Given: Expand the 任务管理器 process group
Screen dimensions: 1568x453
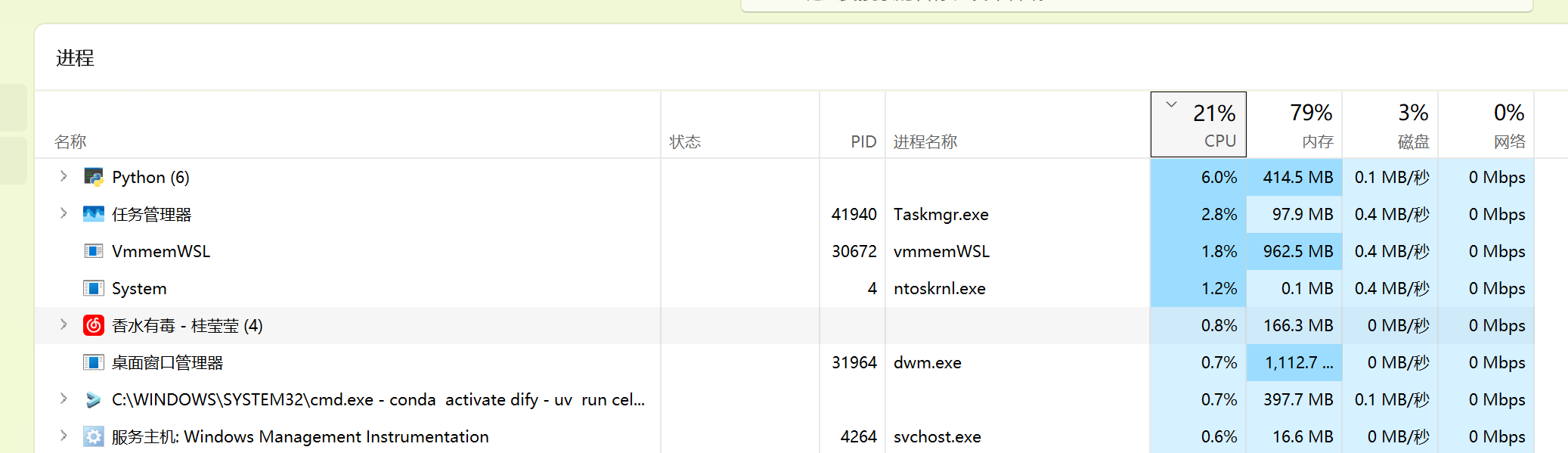Looking at the screenshot, I should pos(64,213).
